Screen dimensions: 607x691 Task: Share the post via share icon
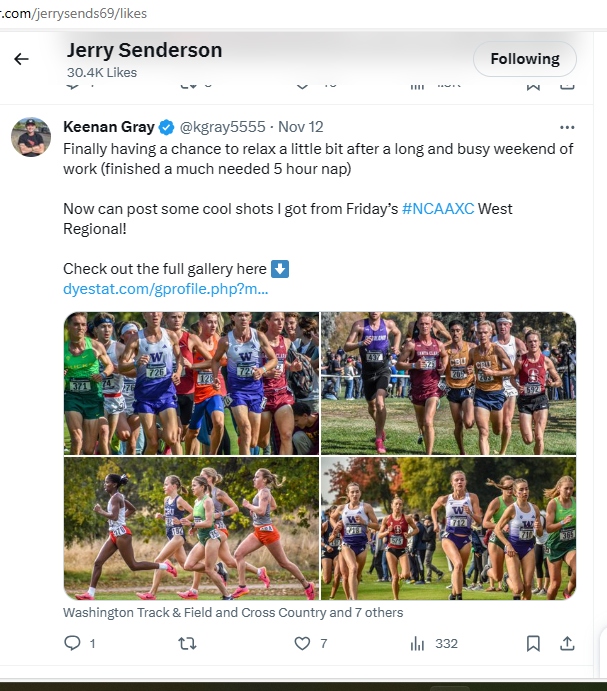pyautogui.click(x=566, y=644)
